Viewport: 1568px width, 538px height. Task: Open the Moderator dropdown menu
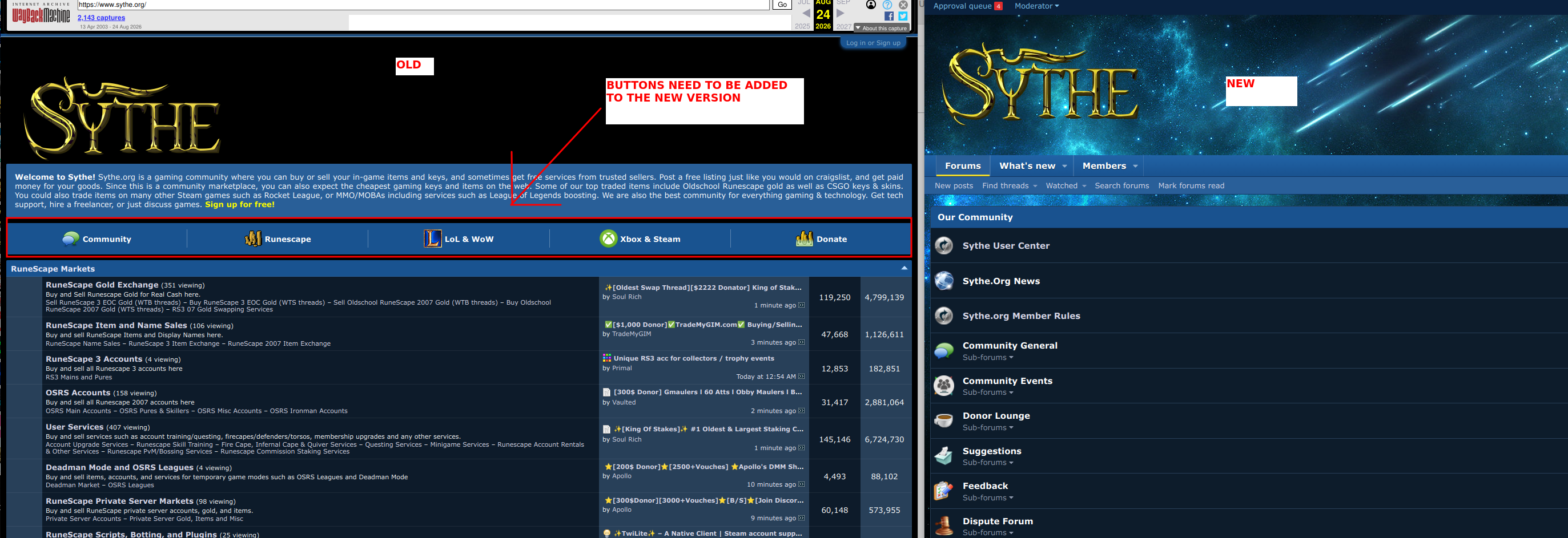[1036, 6]
